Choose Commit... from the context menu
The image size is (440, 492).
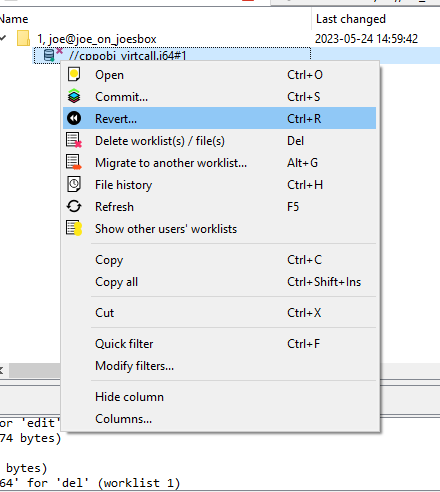coord(219,97)
